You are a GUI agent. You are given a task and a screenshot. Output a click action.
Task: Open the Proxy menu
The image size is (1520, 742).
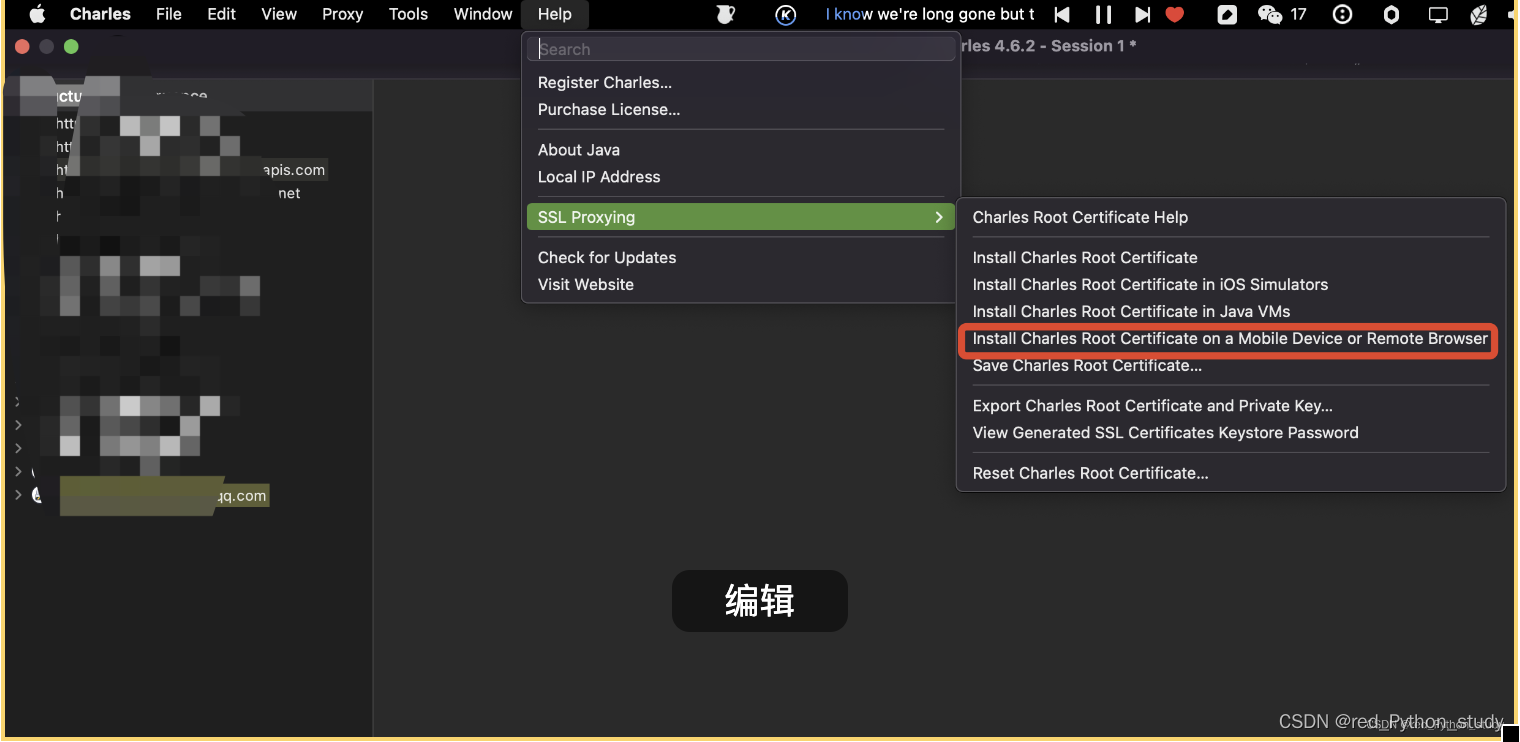coord(342,14)
